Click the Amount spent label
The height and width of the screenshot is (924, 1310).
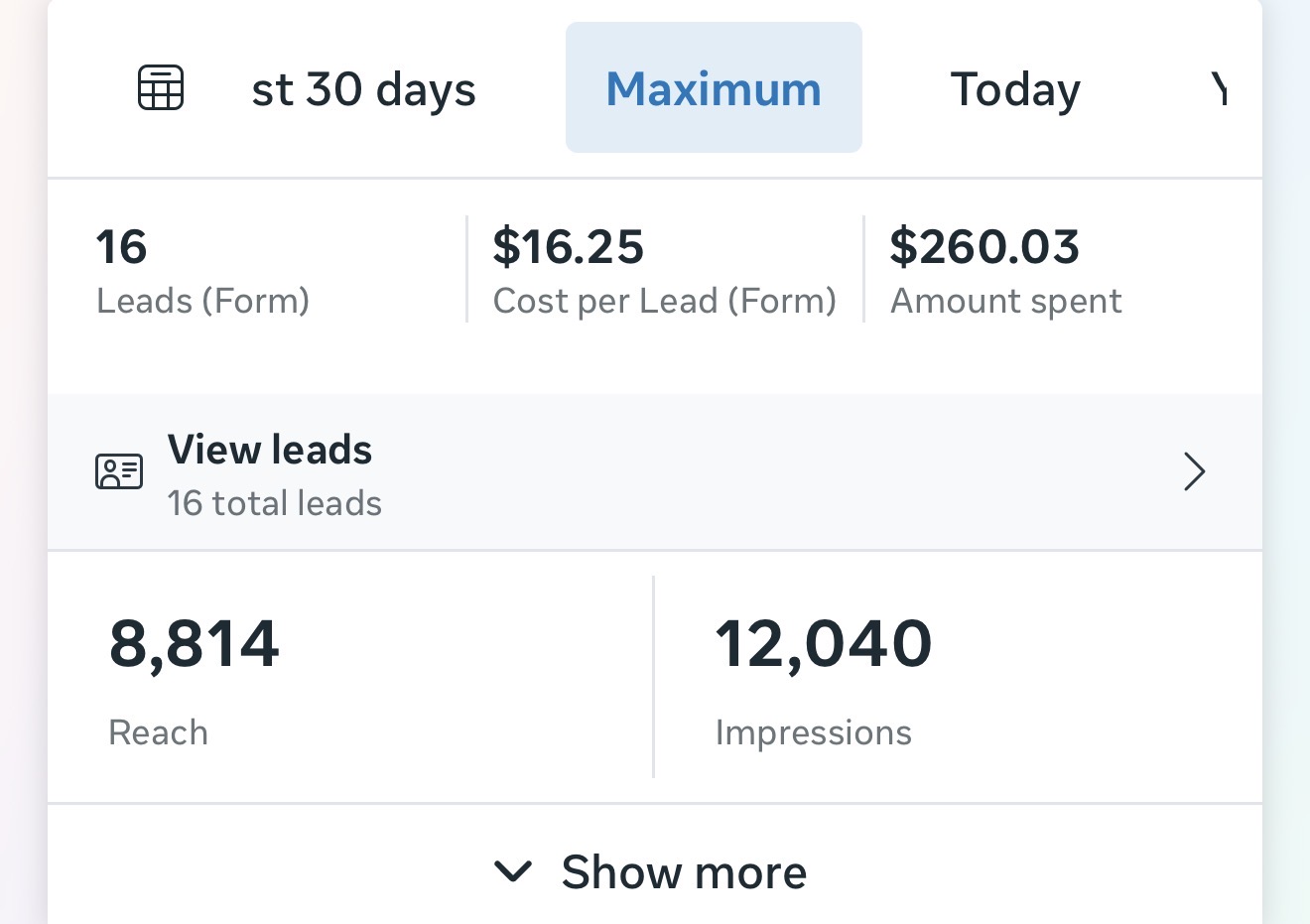pos(1005,301)
